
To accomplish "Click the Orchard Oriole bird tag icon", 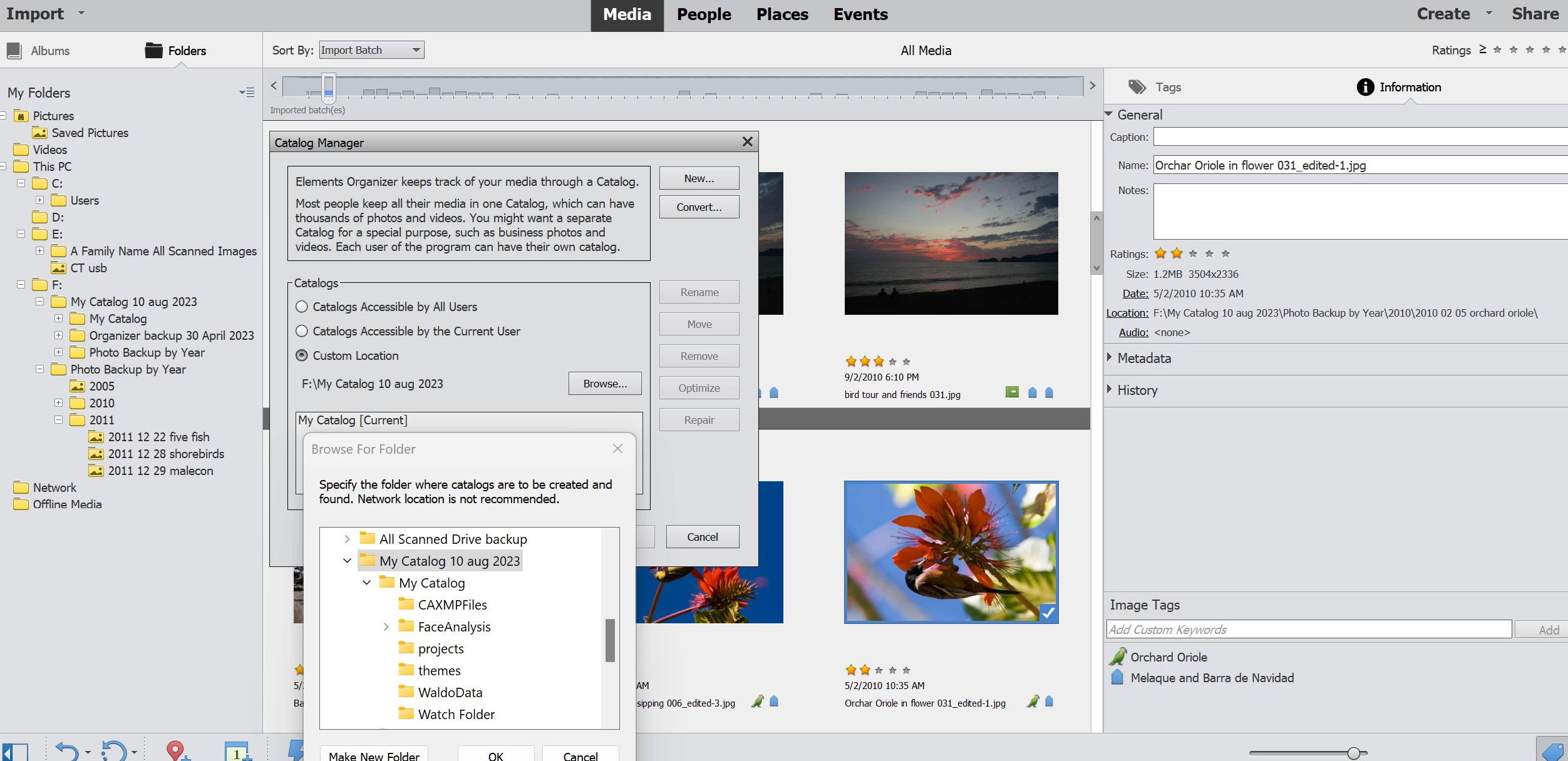I will tap(1117, 656).
